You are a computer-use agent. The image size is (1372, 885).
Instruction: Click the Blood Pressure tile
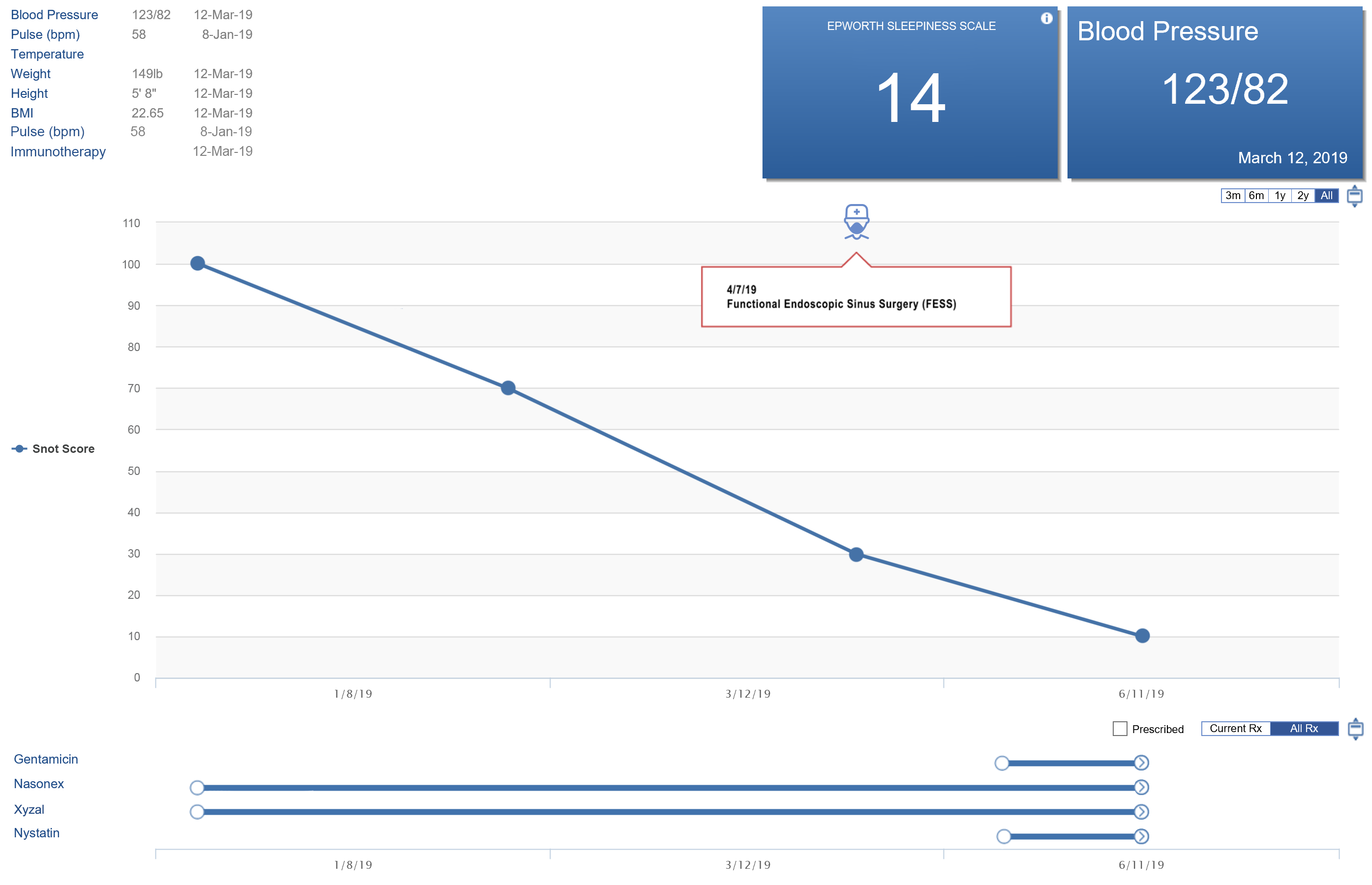coord(1214,92)
